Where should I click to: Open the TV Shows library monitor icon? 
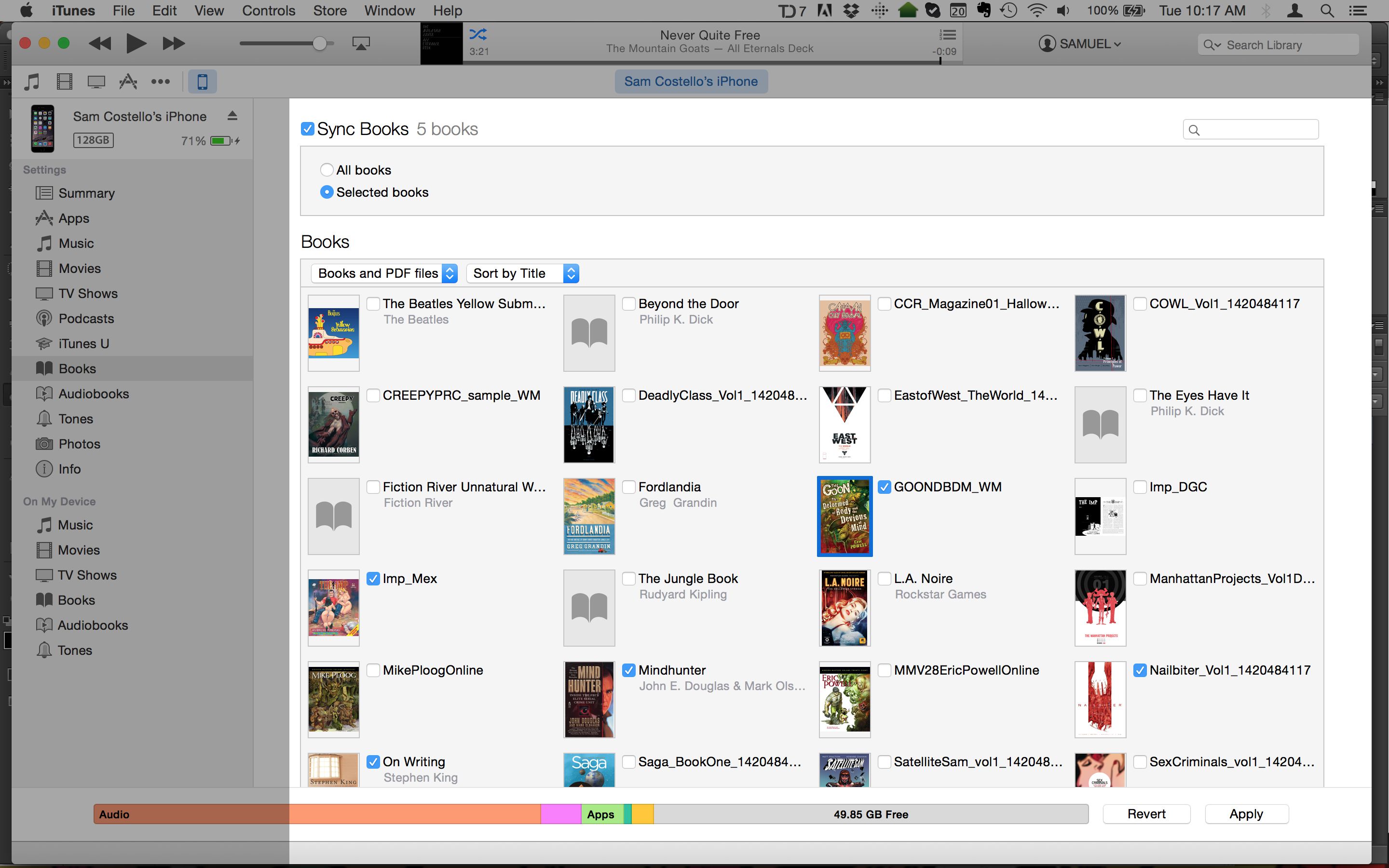point(96,81)
